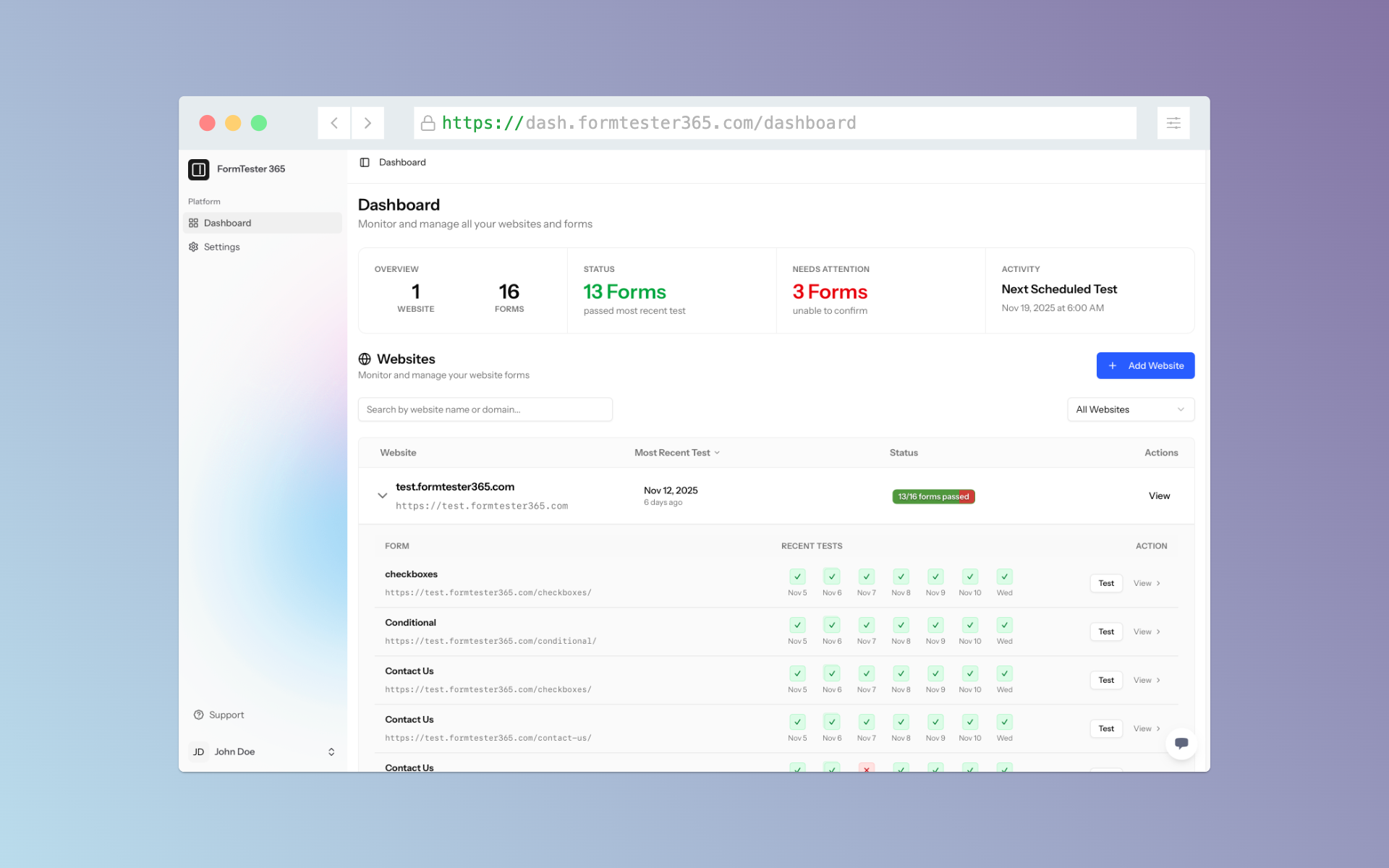Screen dimensions: 1389x868
Task: Run Test for the checkboxes form
Action: (x=1105, y=584)
